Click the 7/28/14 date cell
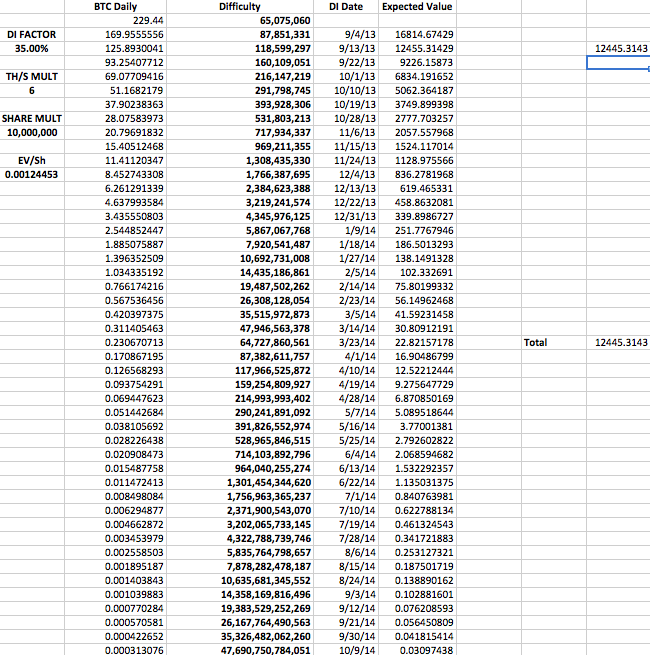The width and height of the screenshot is (650, 655). [x=346, y=538]
